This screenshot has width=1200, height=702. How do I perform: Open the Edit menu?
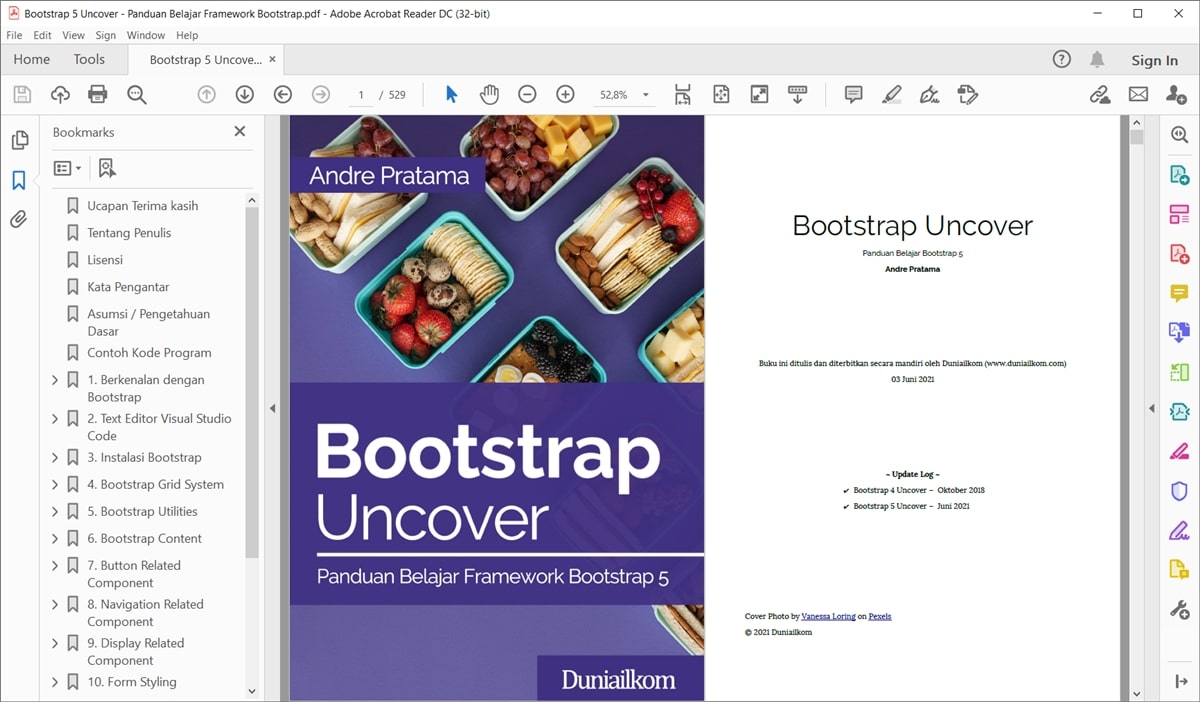point(42,35)
